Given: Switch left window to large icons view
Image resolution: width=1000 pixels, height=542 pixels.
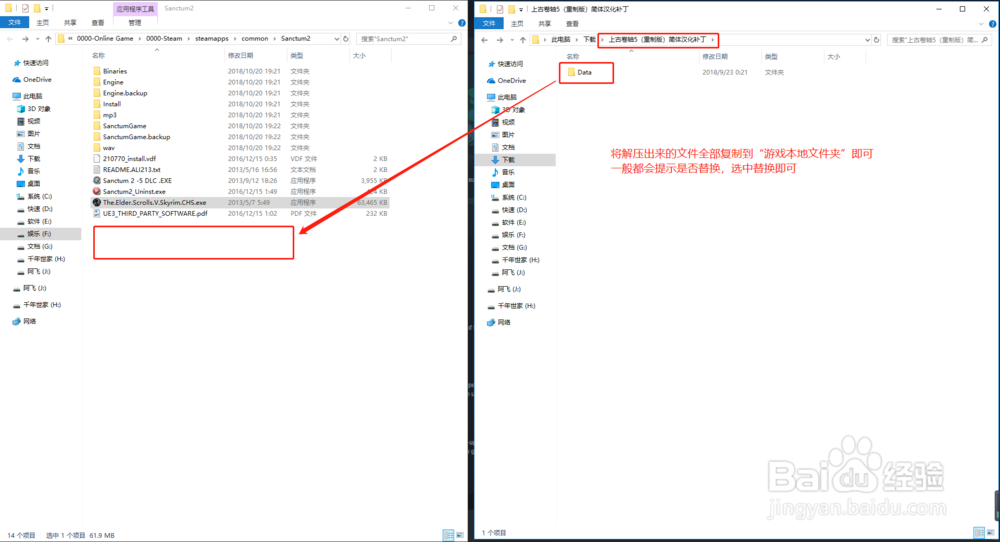Looking at the screenshot, I should (460, 535).
